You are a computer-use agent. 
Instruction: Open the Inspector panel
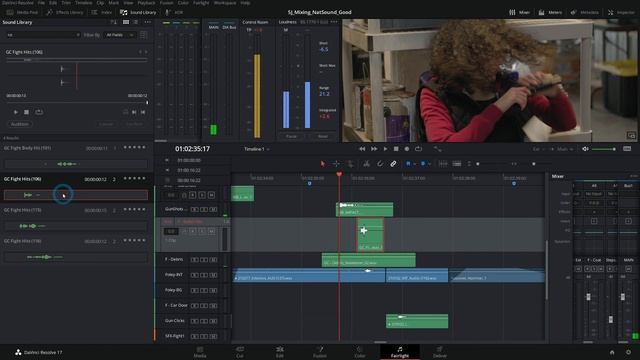[x=621, y=12]
